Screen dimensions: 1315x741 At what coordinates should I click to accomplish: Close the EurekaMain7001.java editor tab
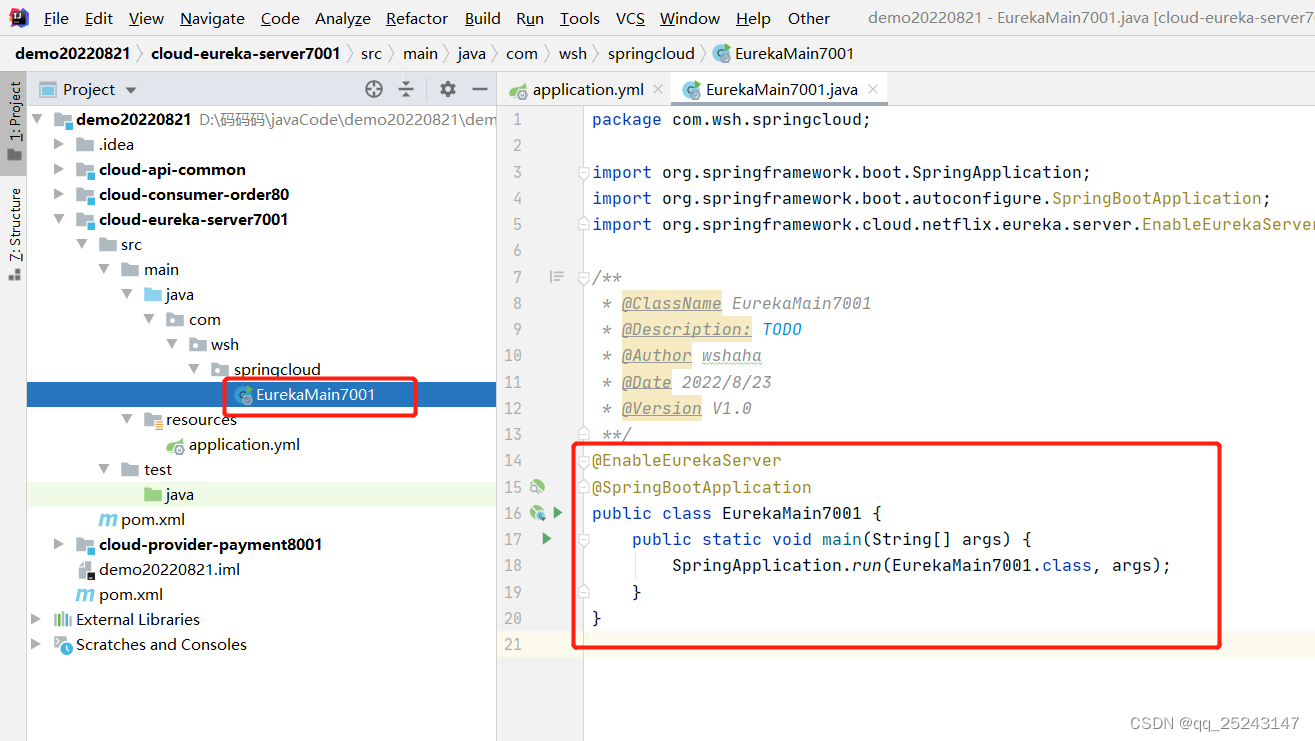point(873,89)
